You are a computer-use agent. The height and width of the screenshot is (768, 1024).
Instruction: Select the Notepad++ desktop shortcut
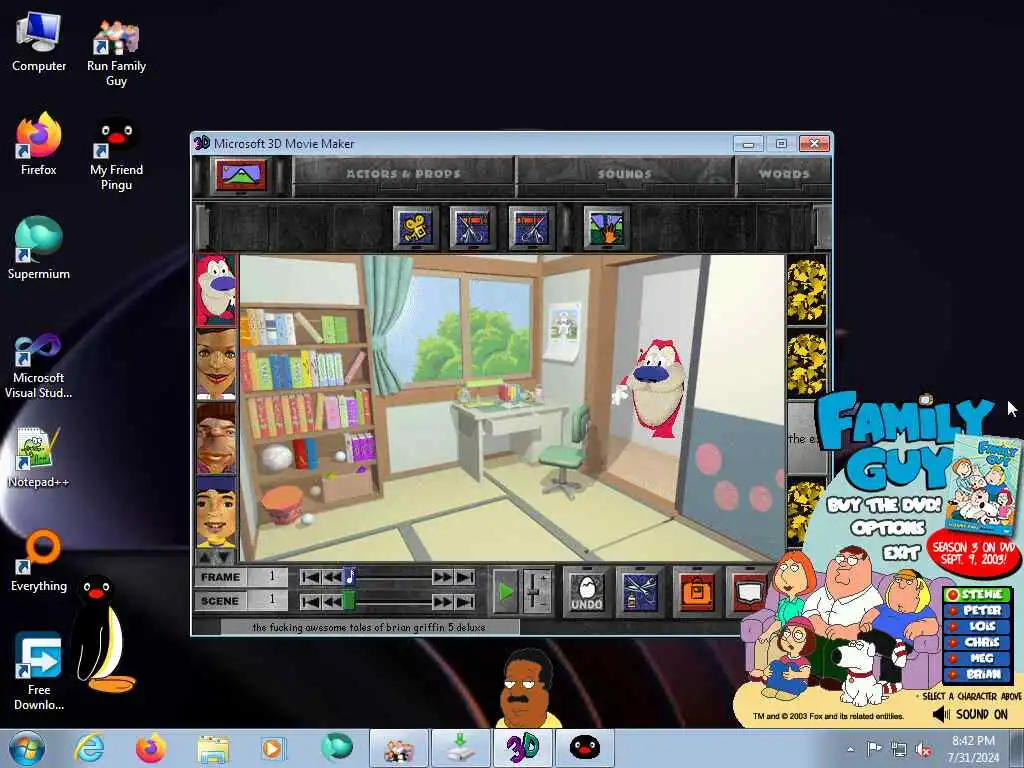point(39,457)
